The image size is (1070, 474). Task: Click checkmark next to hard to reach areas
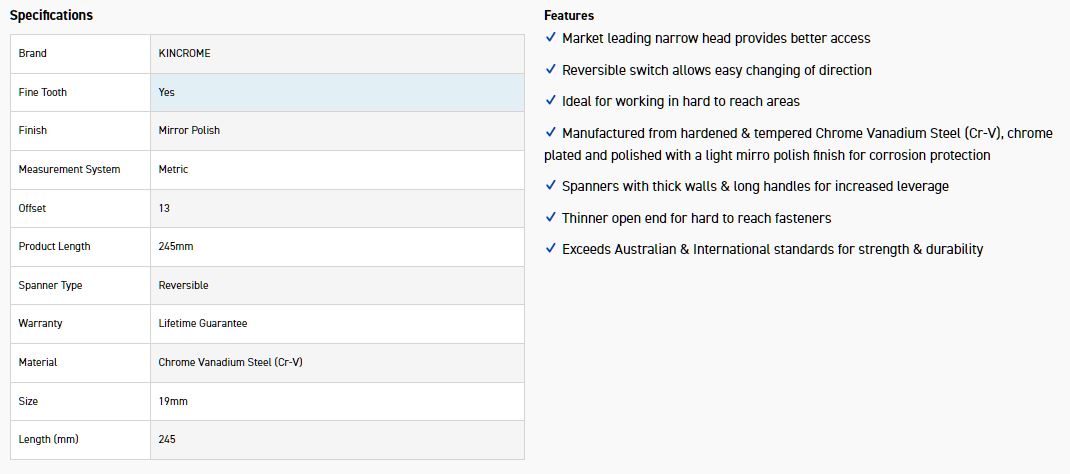tap(551, 101)
